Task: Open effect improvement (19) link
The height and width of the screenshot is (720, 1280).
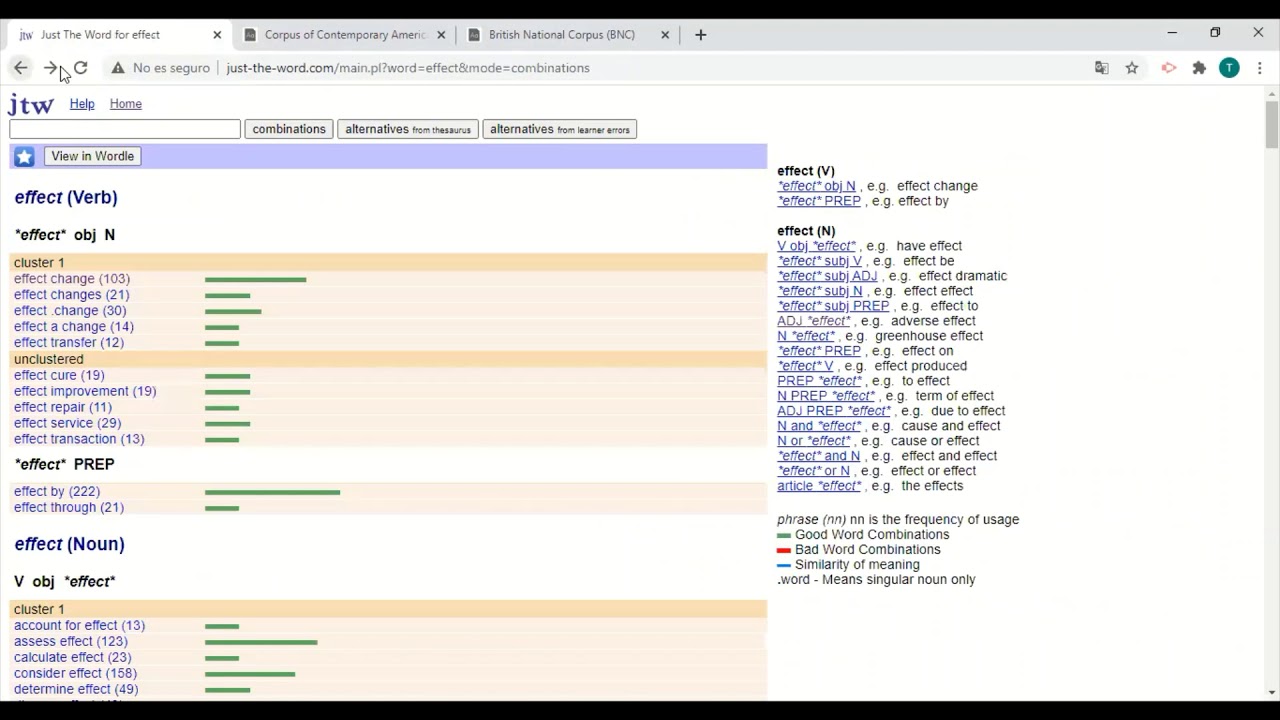Action: [x=85, y=392]
